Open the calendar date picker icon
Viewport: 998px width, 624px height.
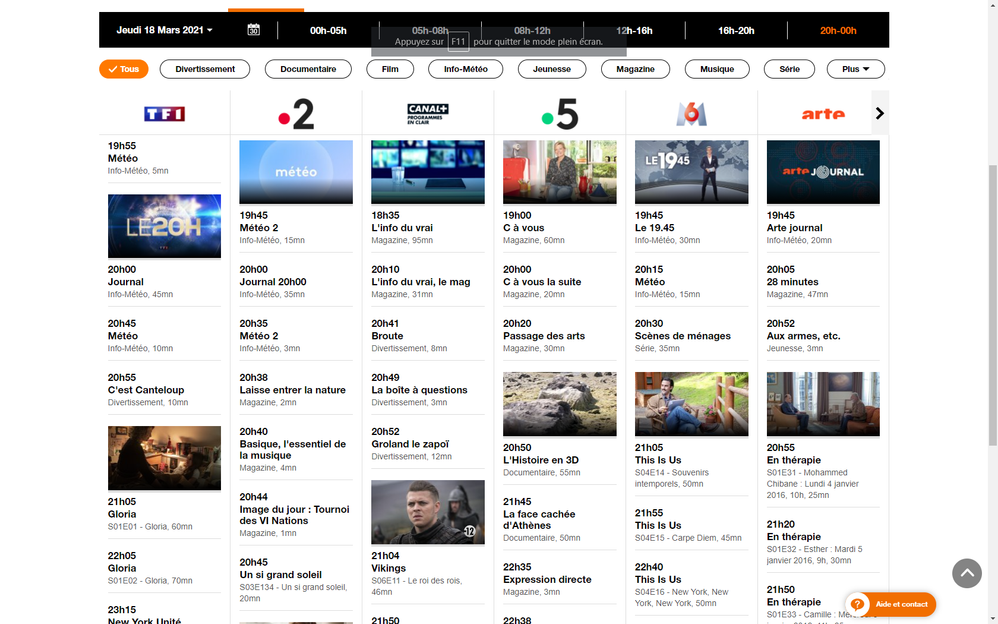[x=253, y=30]
